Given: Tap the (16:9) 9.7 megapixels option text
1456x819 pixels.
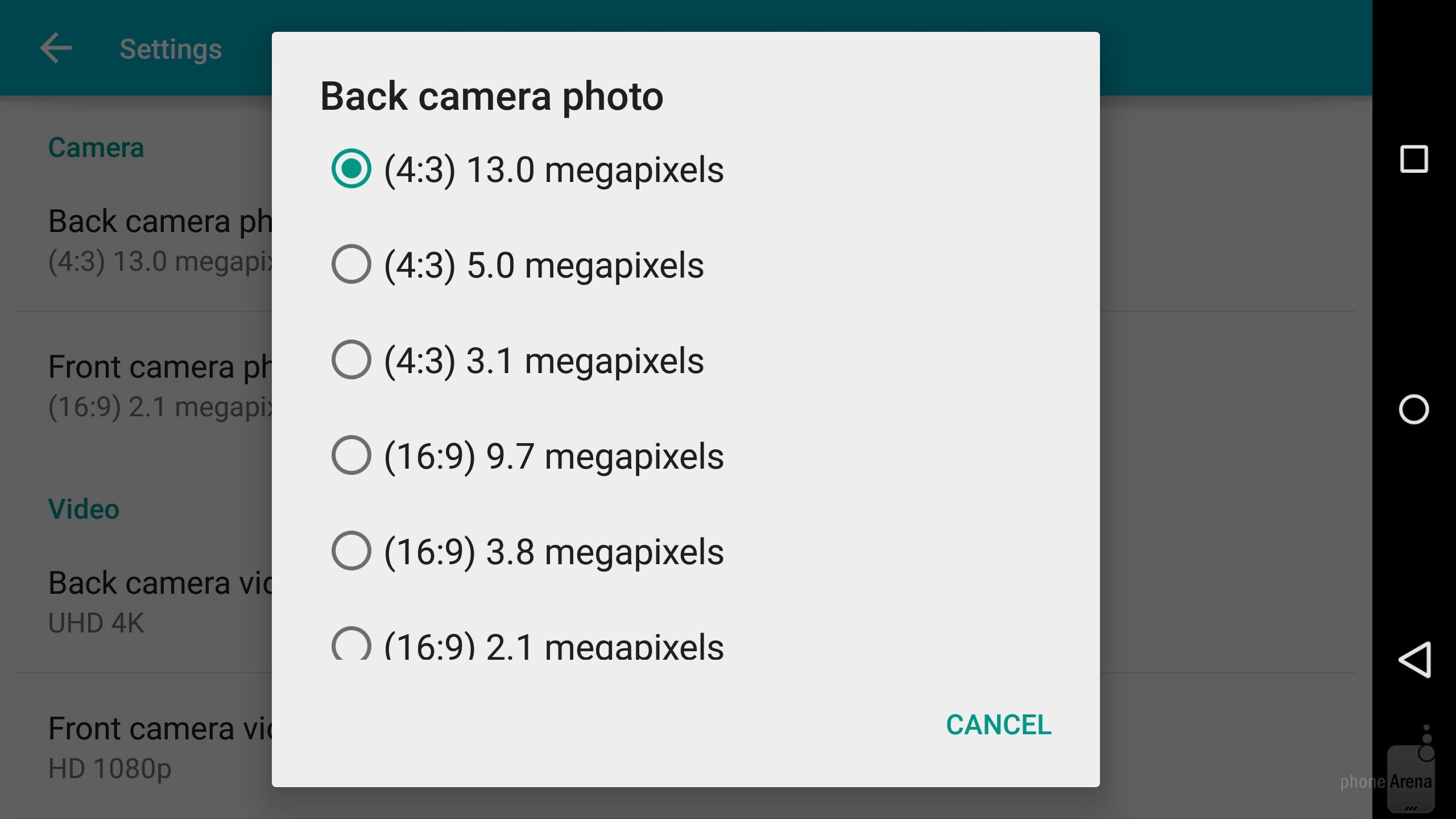Looking at the screenshot, I should point(553,457).
